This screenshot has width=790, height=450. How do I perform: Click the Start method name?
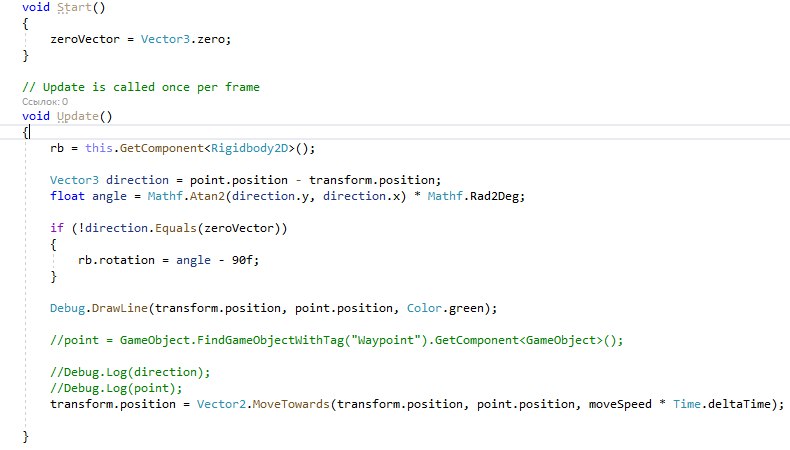point(74,8)
